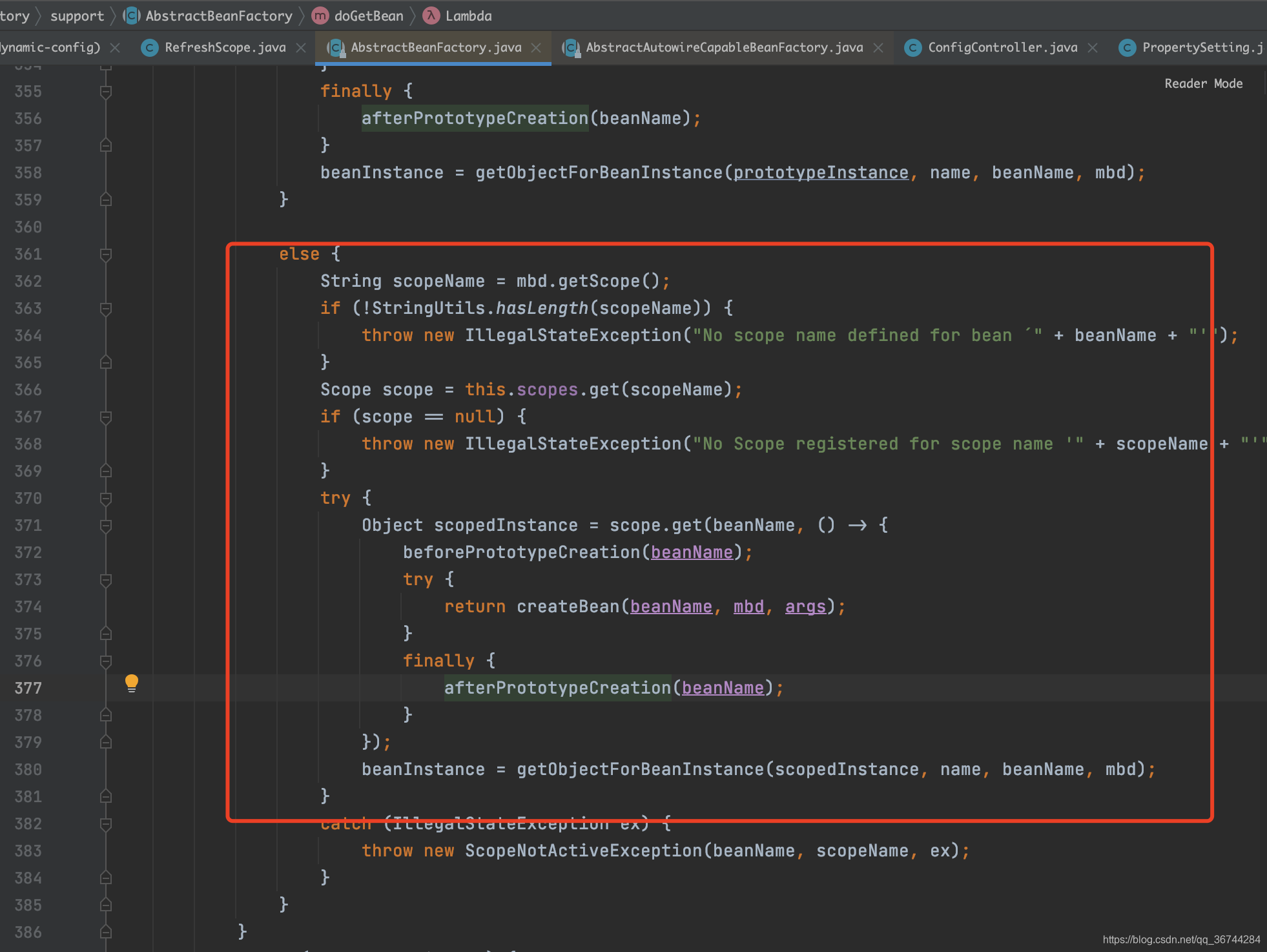The height and width of the screenshot is (952, 1267).
Task: Open the ConfigController.java tab
Action: (x=1002, y=48)
